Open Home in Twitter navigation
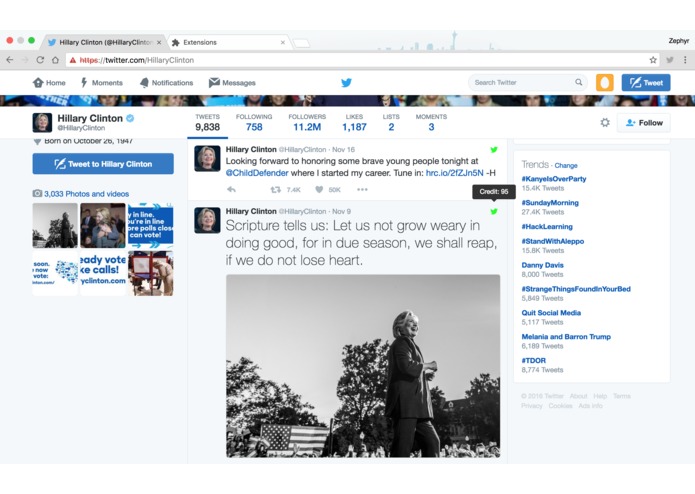Screen dimensions: 695x494 49,83
